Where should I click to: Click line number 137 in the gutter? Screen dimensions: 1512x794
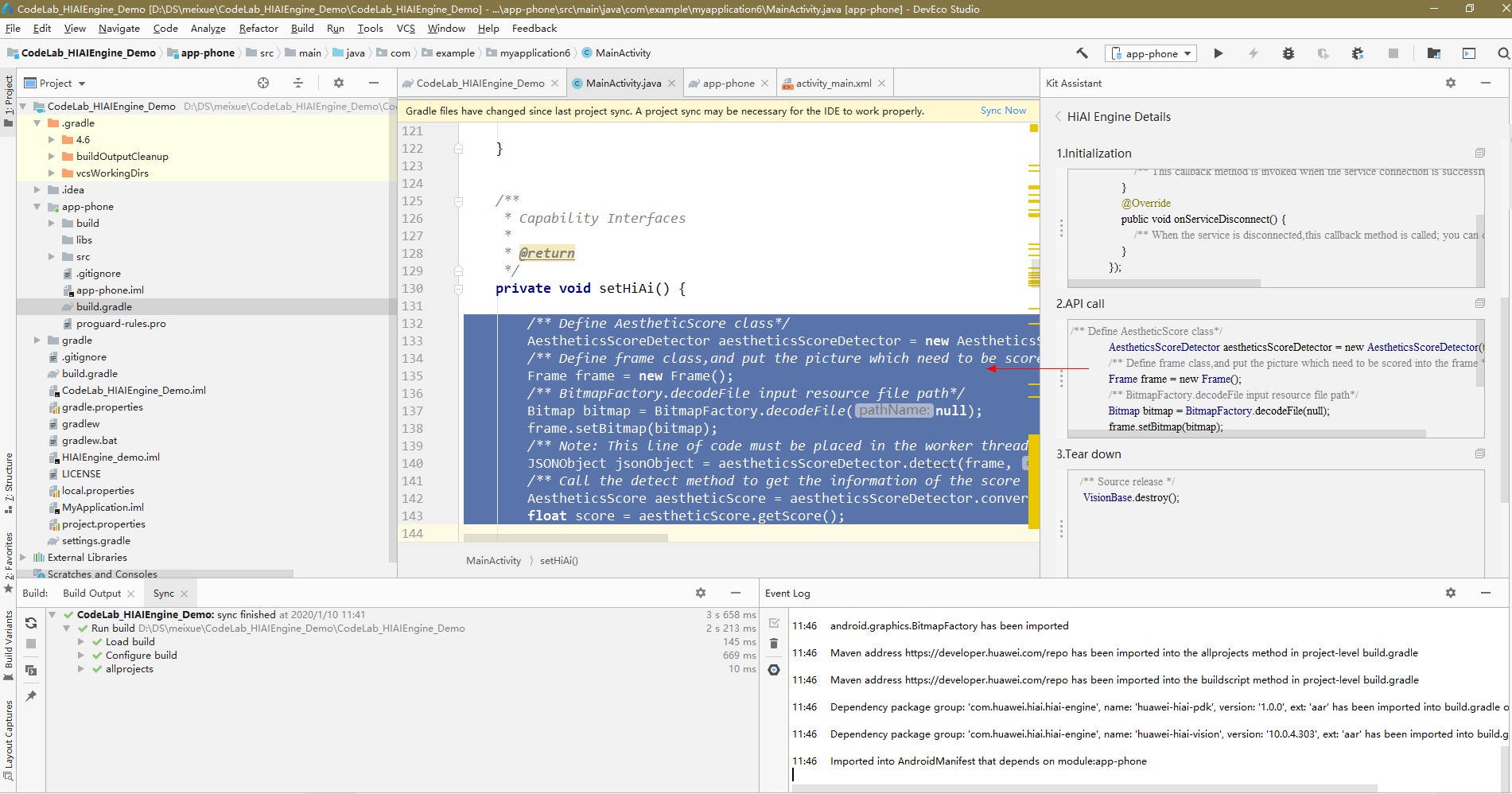(x=413, y=411)
